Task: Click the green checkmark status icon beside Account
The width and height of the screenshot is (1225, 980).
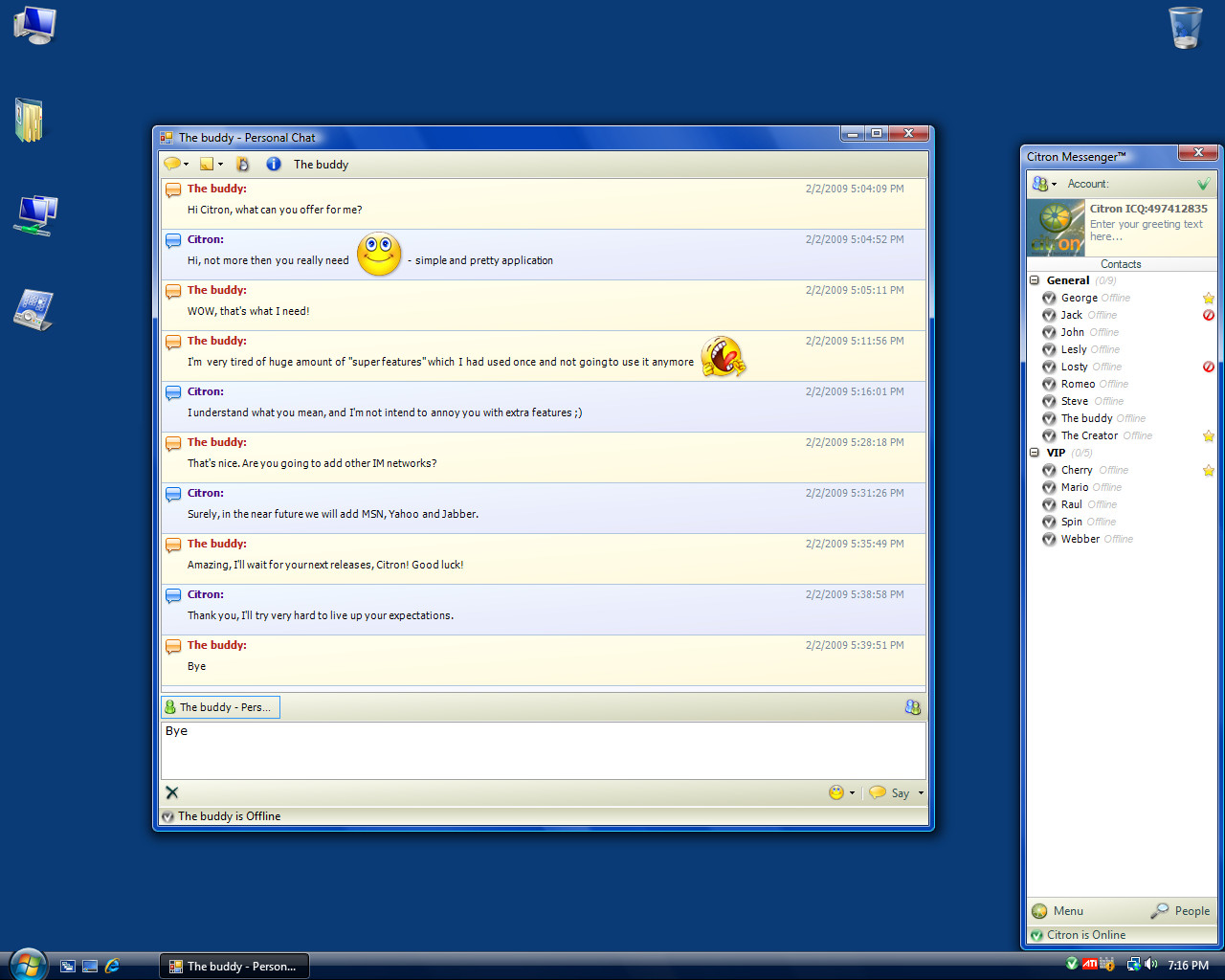Action: click(1203, 184)
